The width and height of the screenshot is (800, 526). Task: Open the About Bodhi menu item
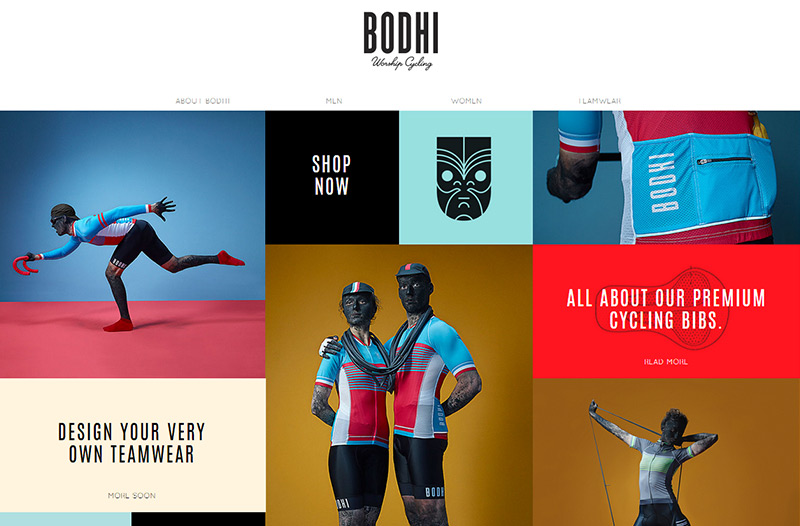tap(203, 101)
